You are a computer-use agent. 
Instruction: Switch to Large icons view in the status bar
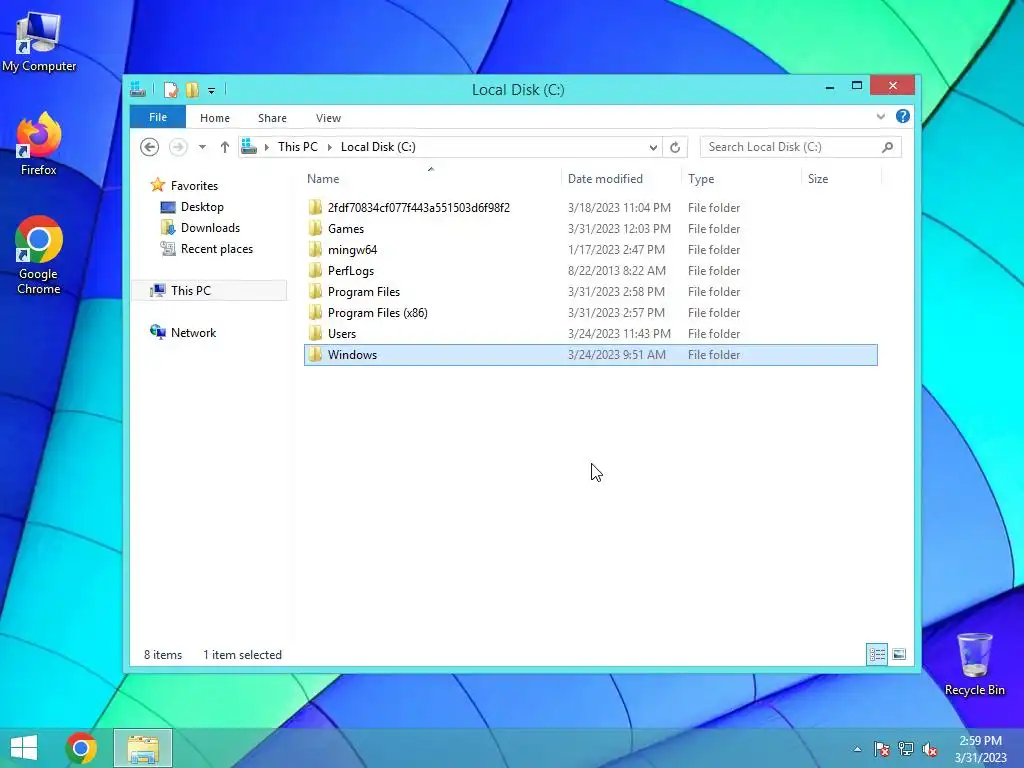[899, 654]
